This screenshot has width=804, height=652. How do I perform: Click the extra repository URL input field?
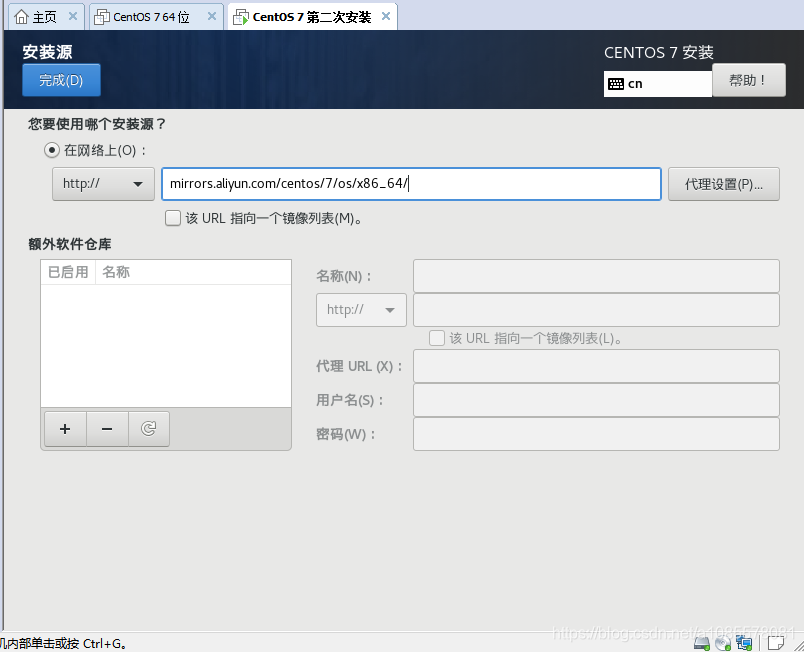pos(596,310)
